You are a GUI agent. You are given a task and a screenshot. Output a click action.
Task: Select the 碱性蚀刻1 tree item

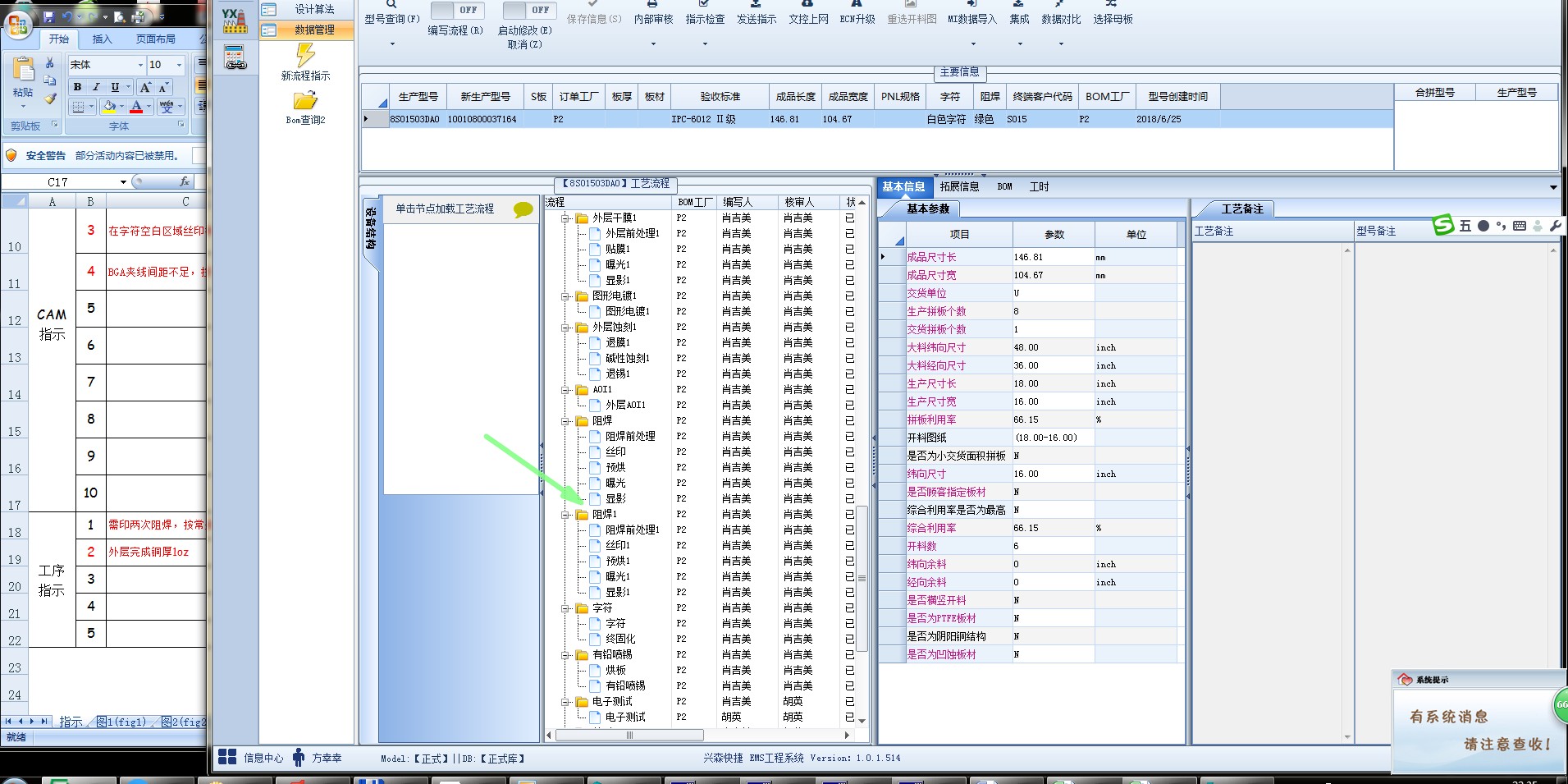(627, 359)
